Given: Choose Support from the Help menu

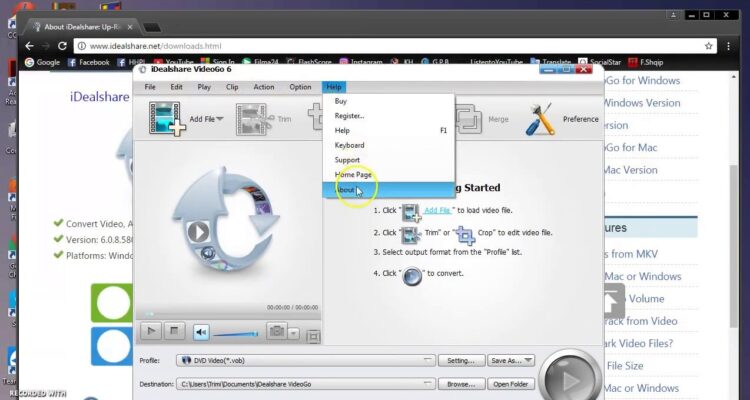Looking at the screenshot, I should [388, 160].
